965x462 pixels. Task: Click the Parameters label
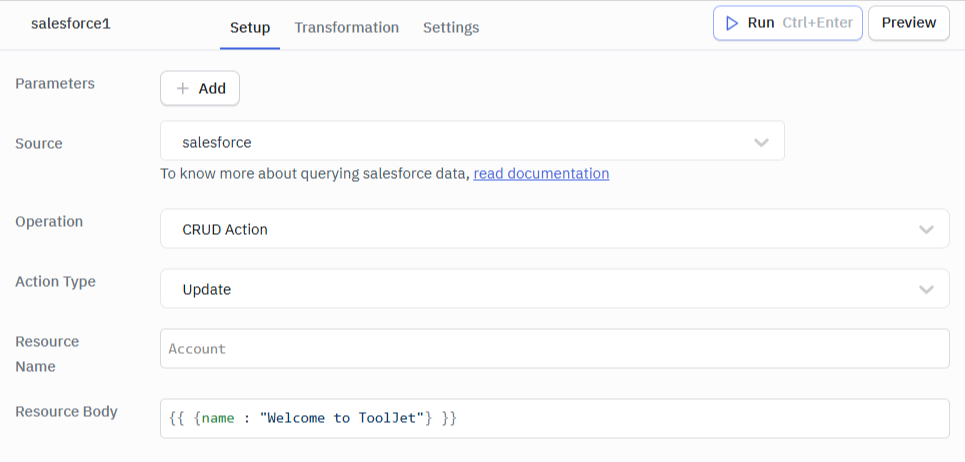(55, 84)
